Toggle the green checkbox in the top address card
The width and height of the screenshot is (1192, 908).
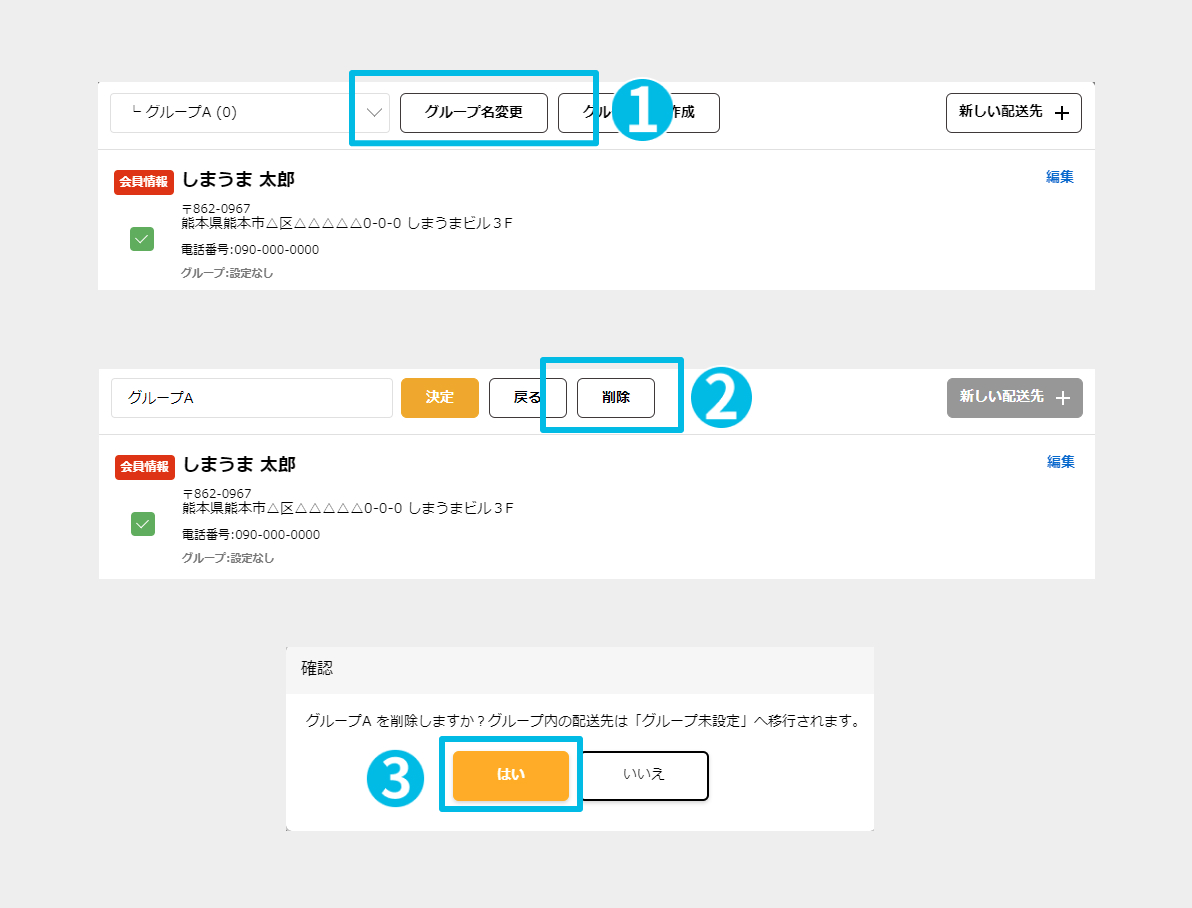[x=142, y=239]
